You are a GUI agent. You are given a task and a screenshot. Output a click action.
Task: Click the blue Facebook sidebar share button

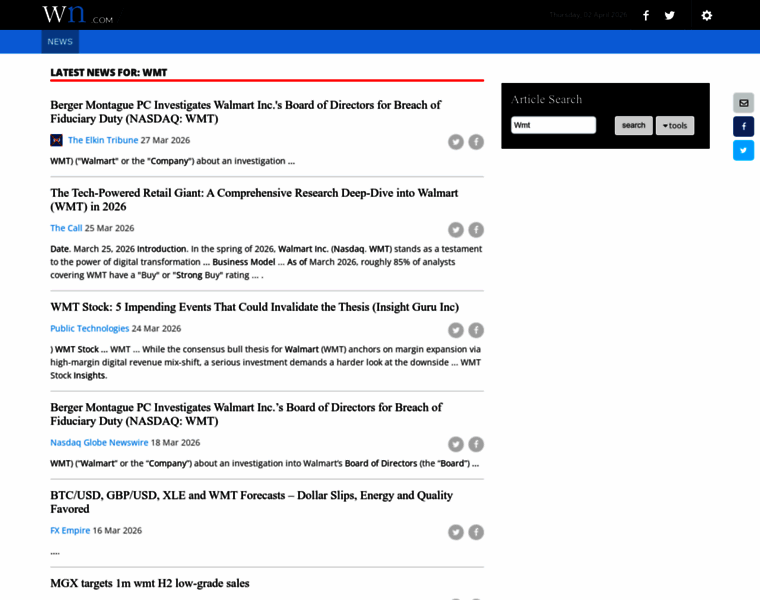743,126
